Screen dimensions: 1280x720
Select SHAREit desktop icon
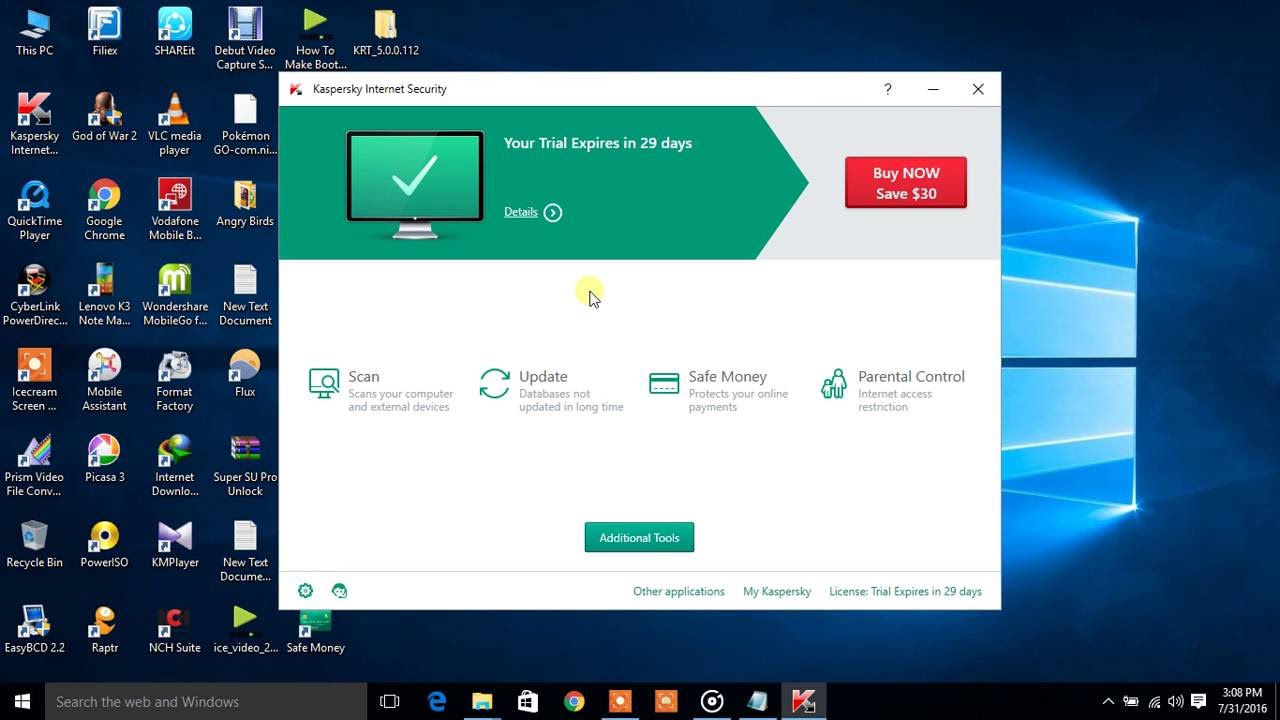point(174,33)
